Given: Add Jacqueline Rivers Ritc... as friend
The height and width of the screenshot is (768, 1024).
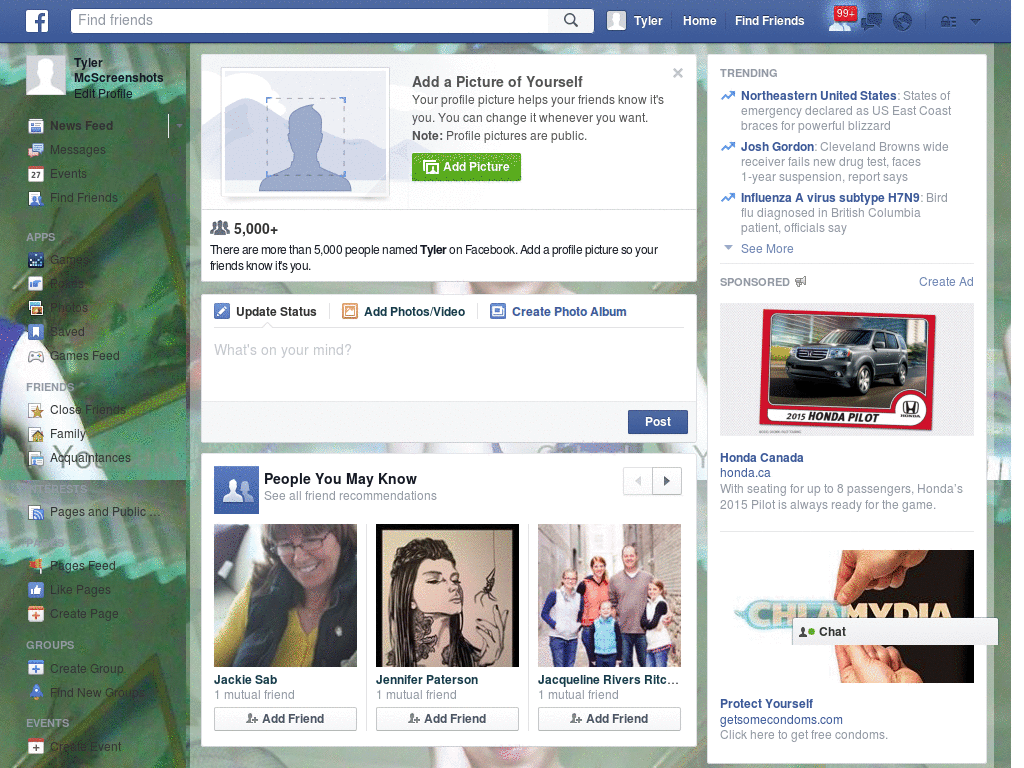Looking at the screenshot, I should point(609,719).
